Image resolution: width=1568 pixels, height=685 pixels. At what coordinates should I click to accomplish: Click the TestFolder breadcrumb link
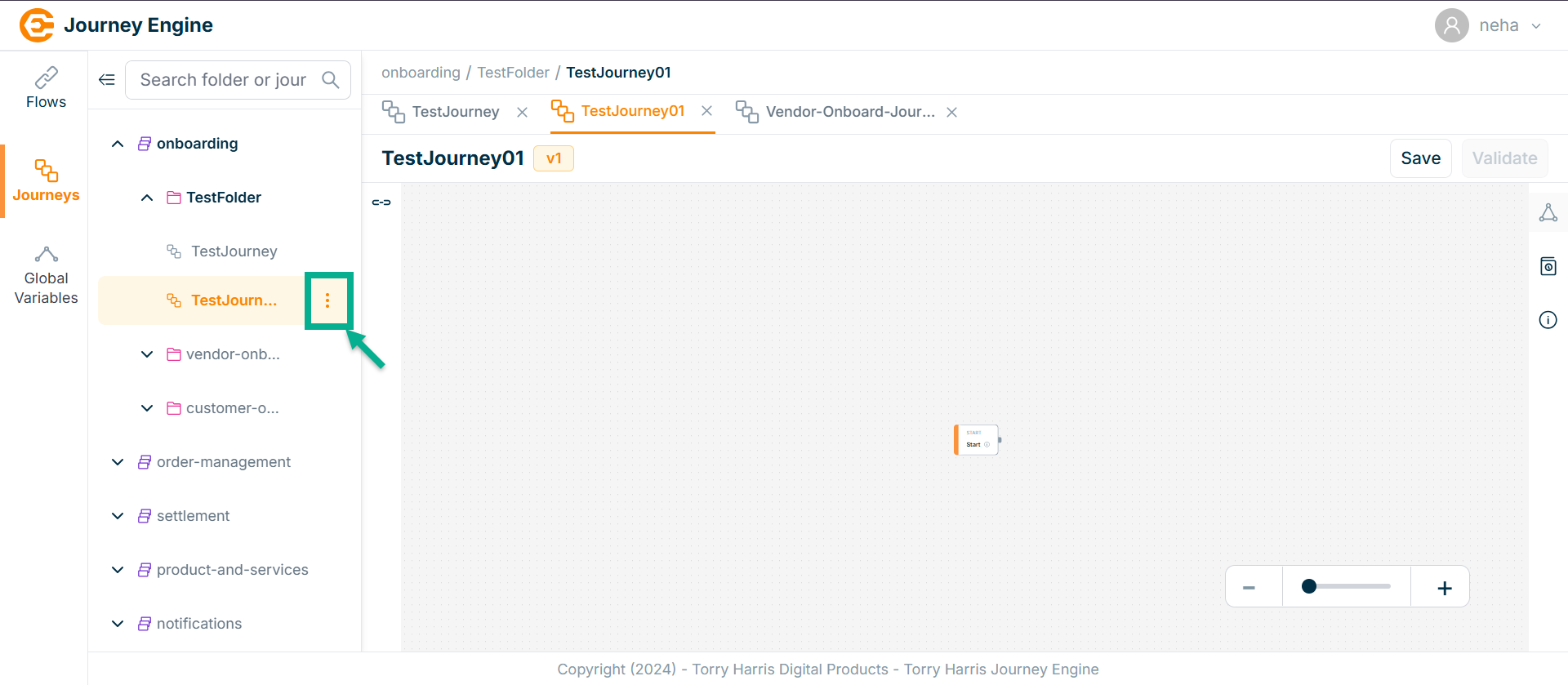pos(513,73)
